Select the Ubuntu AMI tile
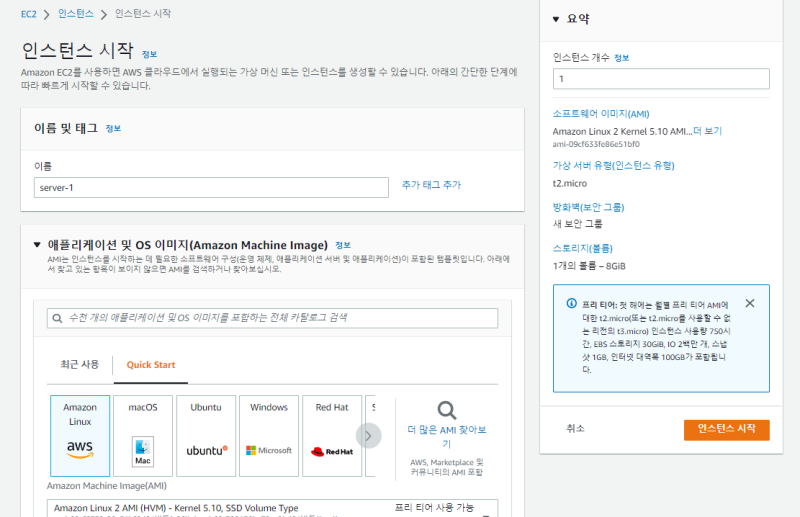Viewport: 800px width, 517px height. pos(206,435)
